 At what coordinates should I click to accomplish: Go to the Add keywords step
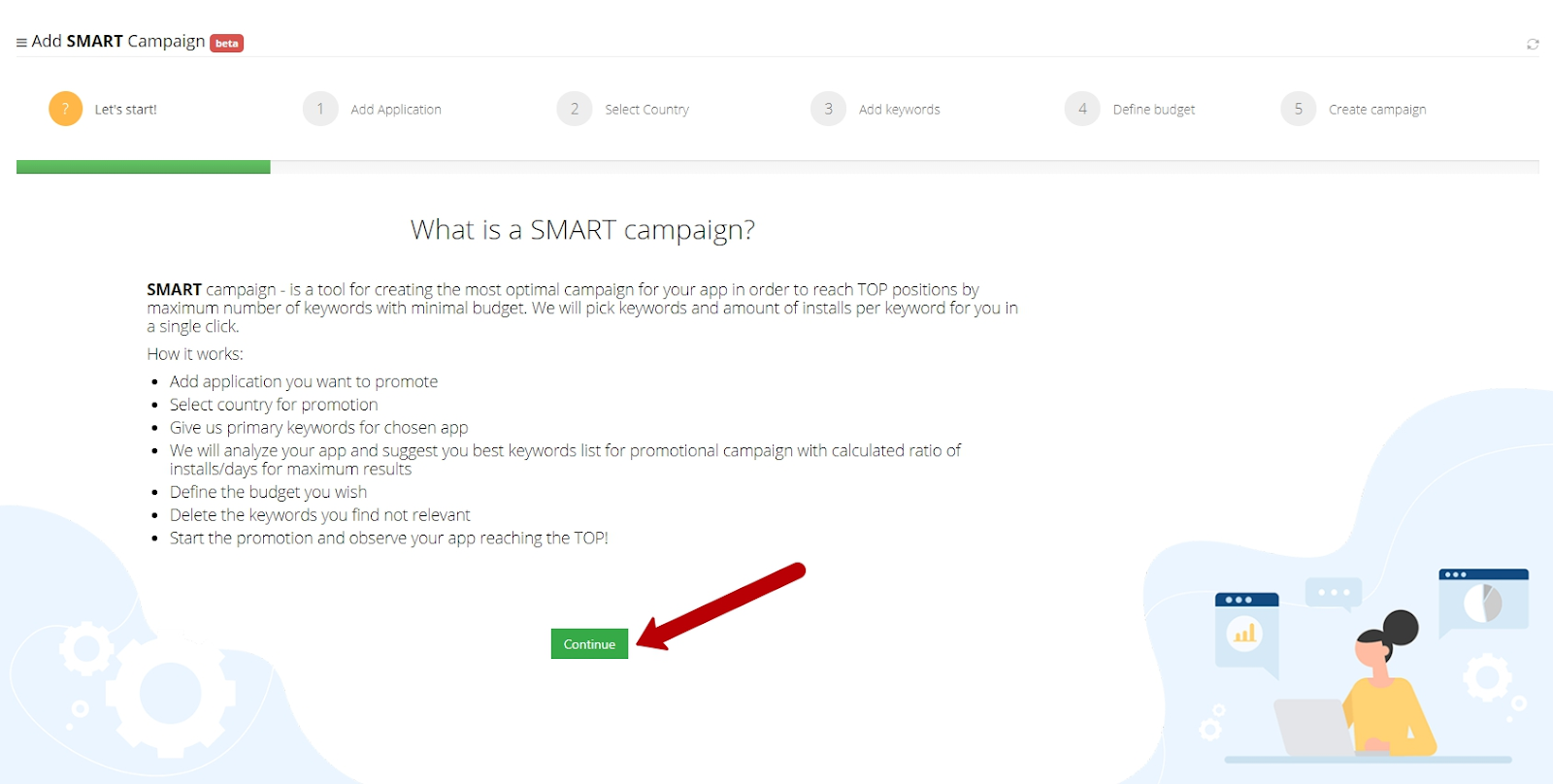[x=900, y=110]
